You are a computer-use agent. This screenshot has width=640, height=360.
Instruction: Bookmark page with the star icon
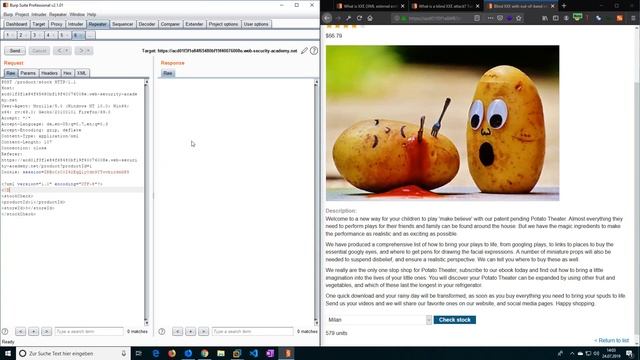click(x=519, y=18)
